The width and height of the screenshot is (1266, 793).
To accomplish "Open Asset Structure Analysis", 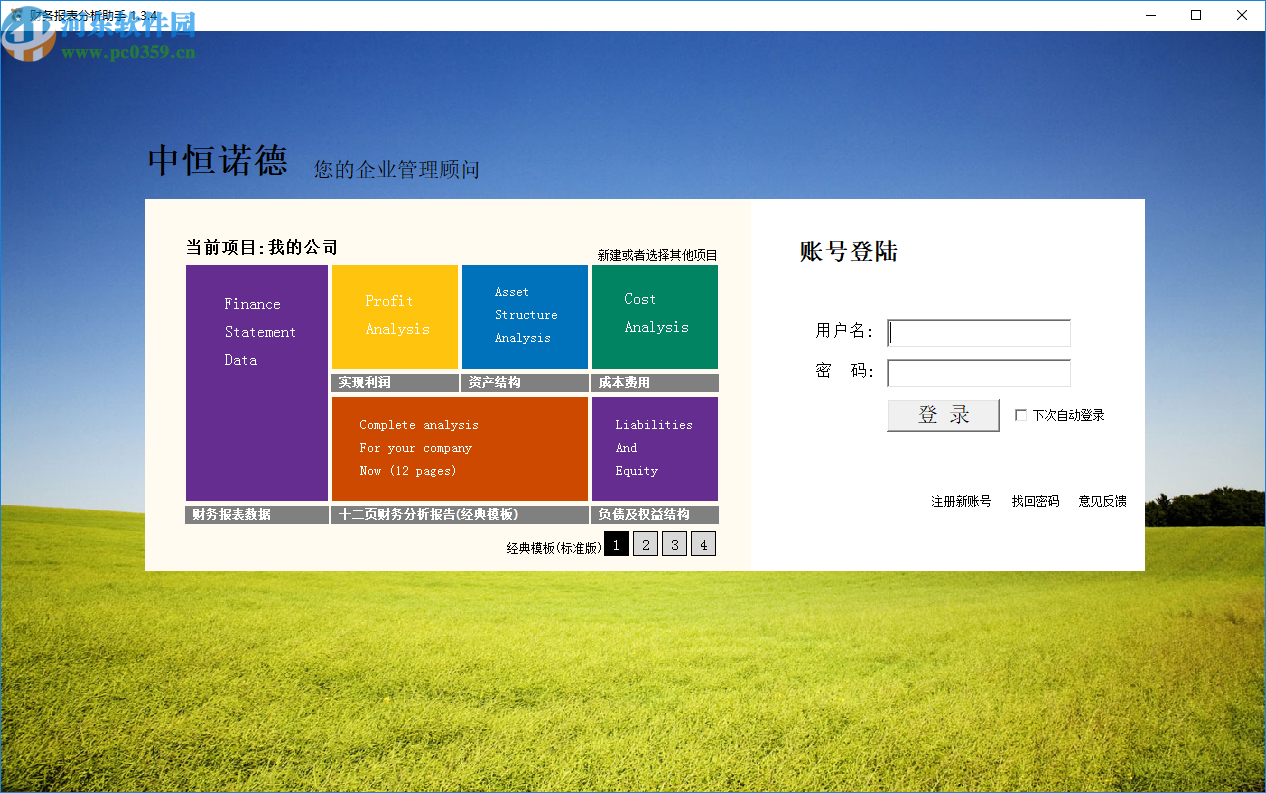I will [524, 317].
